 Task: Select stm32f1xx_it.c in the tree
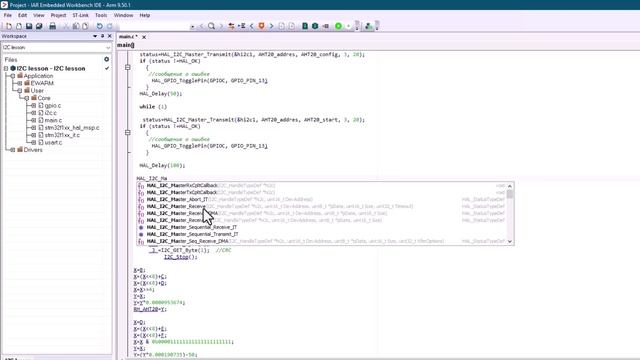click(62, 135)
